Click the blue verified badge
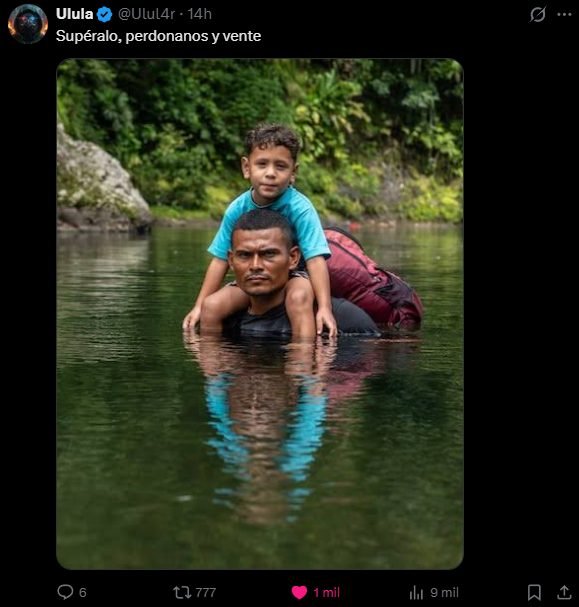Image resolution: width=579 pixels, height=607 pixels. [x=104, y=15]
